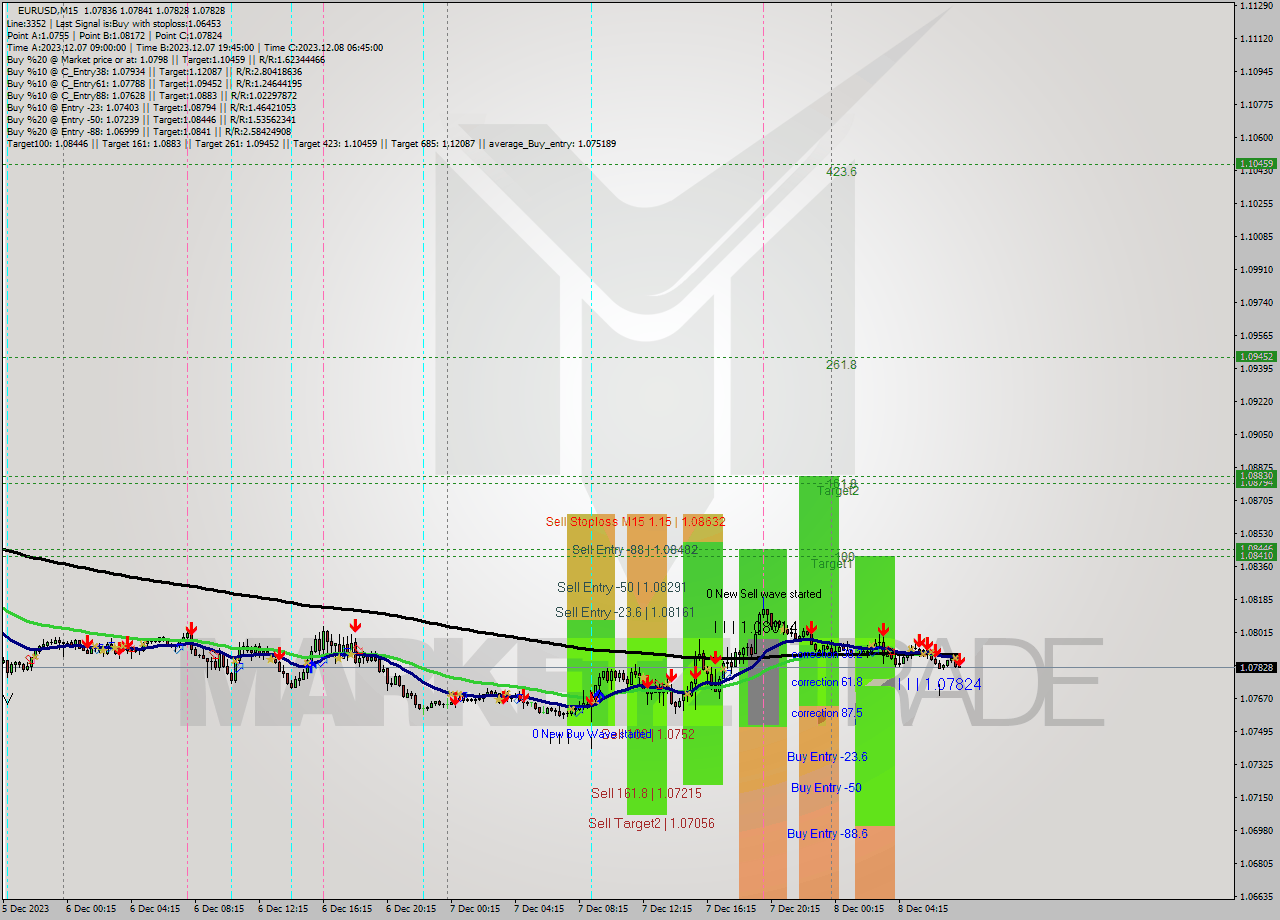Click the checkmark marker at chart left edge
Image resolution: width=1280 pixels, height=920 pixels.
click(7, 700)
